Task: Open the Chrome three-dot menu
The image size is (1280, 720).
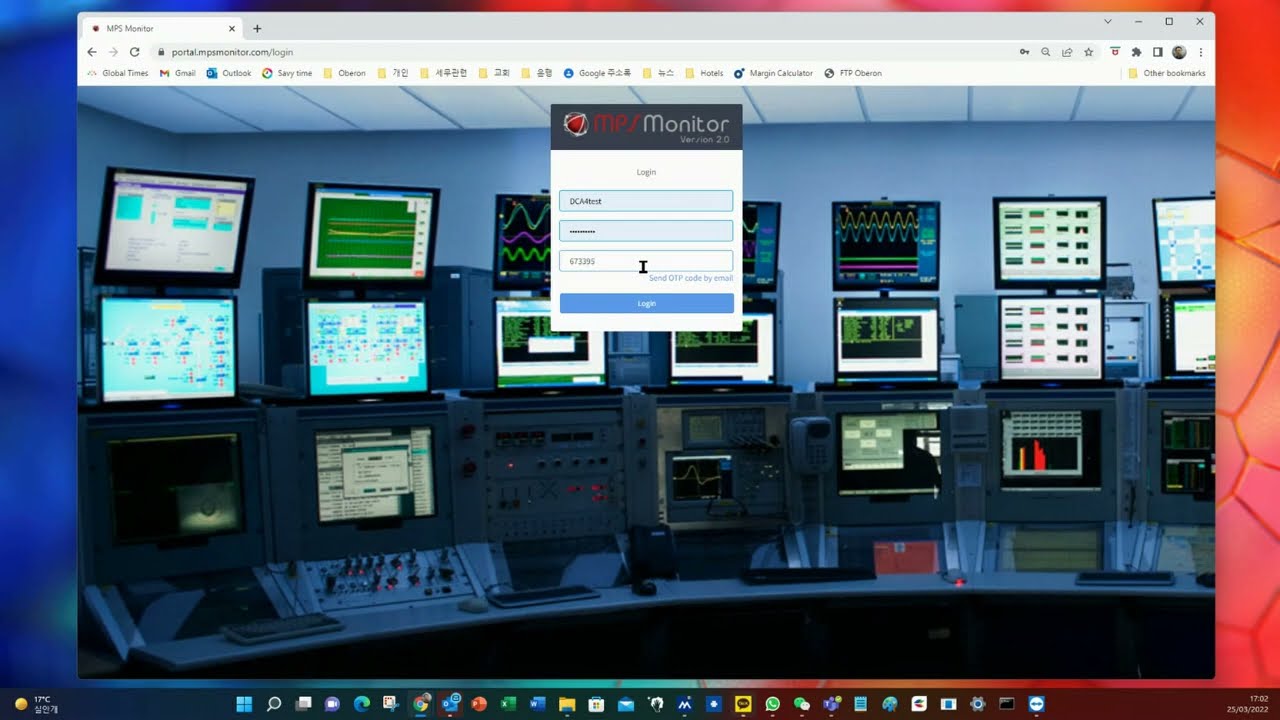Action: point(1200,52)
